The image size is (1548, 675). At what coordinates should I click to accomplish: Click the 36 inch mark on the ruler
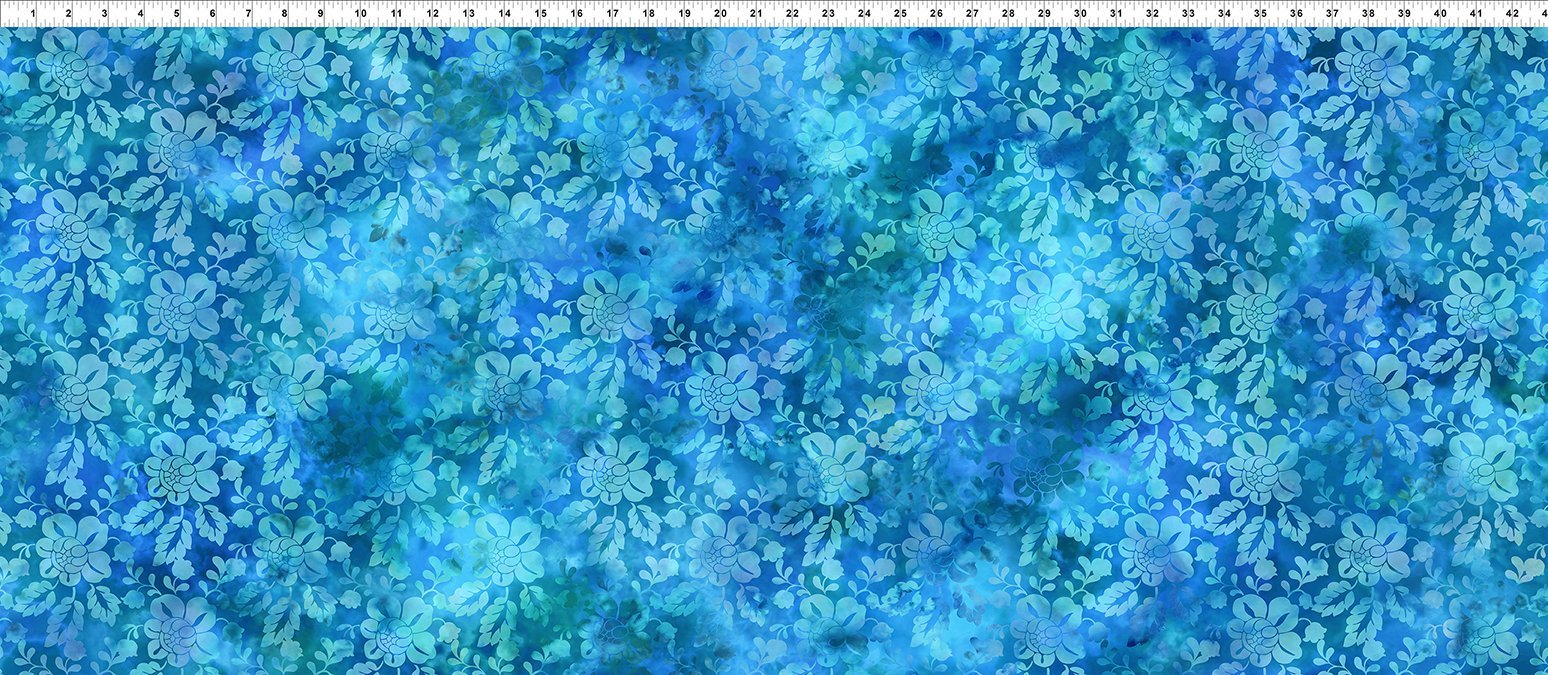click(x=1296, y=14)
